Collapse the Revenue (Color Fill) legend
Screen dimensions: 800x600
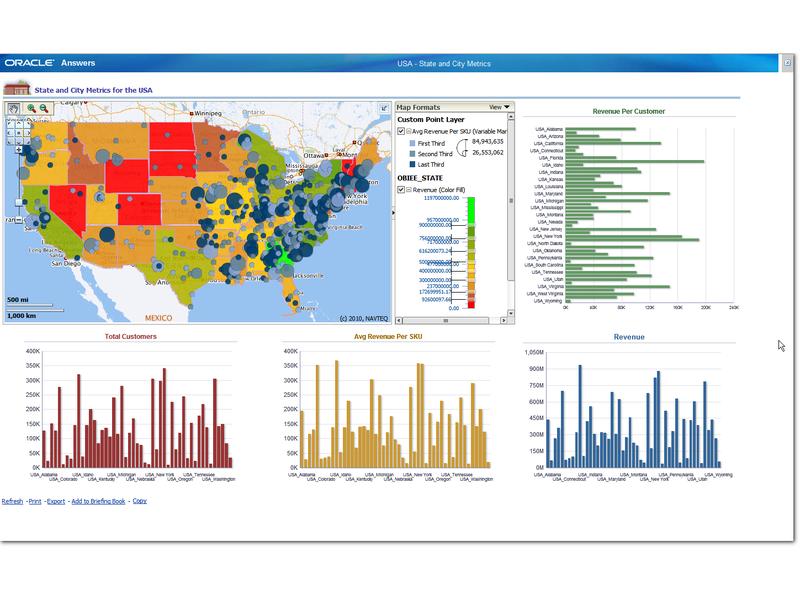(409, 189)
